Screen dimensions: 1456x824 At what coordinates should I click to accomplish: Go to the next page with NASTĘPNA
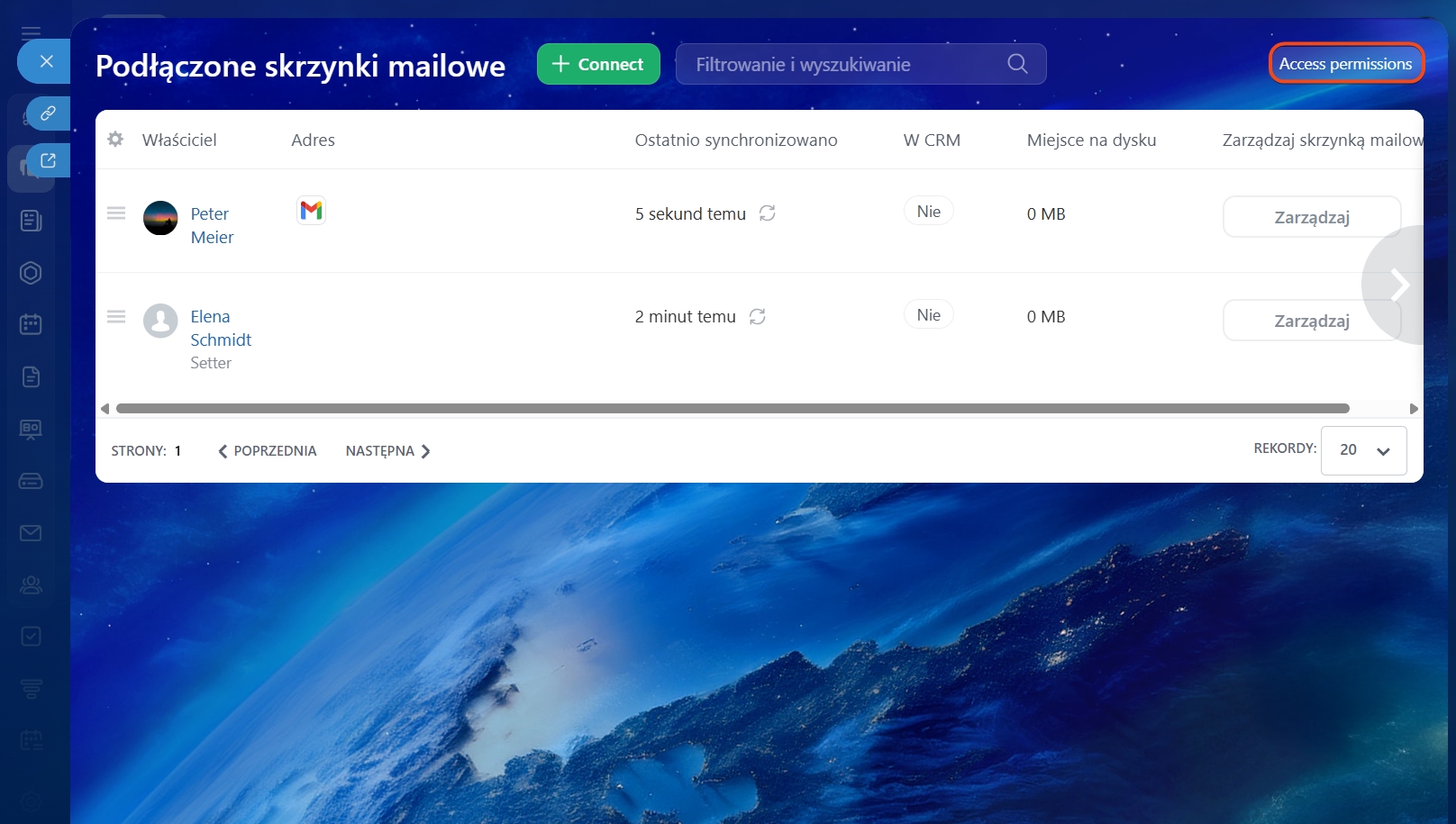(388, 451)
